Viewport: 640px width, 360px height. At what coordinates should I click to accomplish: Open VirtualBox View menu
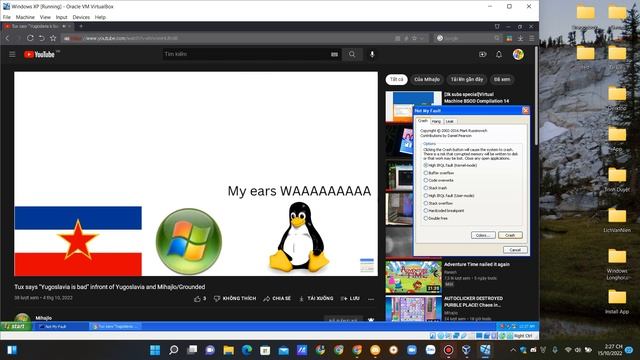45,17
